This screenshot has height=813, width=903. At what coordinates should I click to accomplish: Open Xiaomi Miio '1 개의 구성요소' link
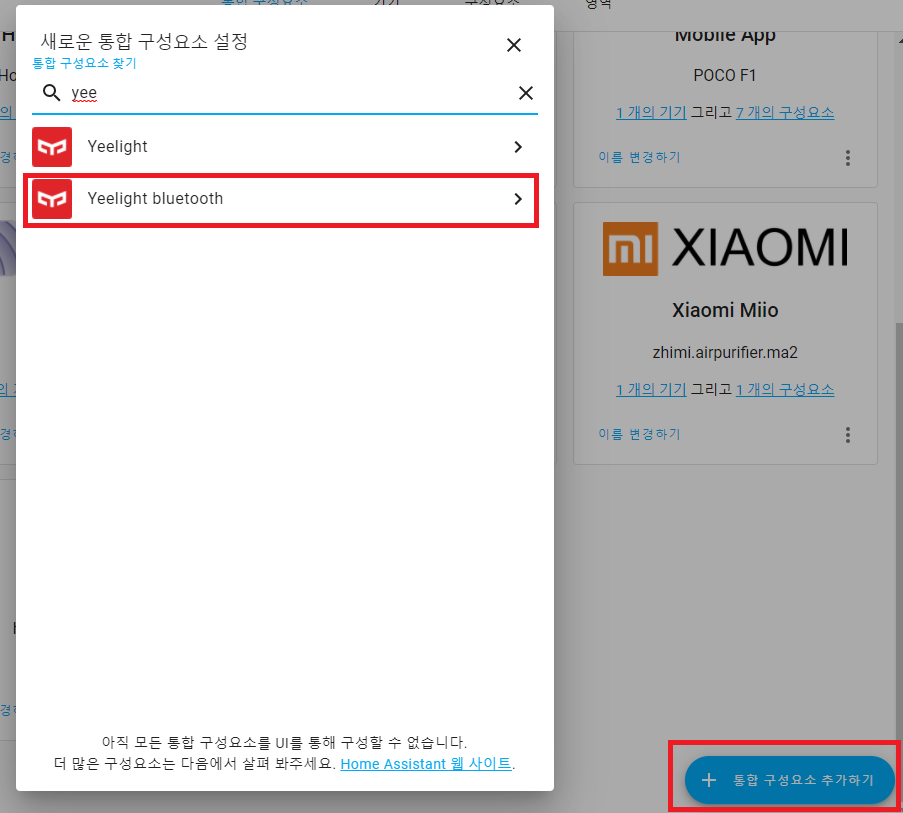tap(784, 389)
